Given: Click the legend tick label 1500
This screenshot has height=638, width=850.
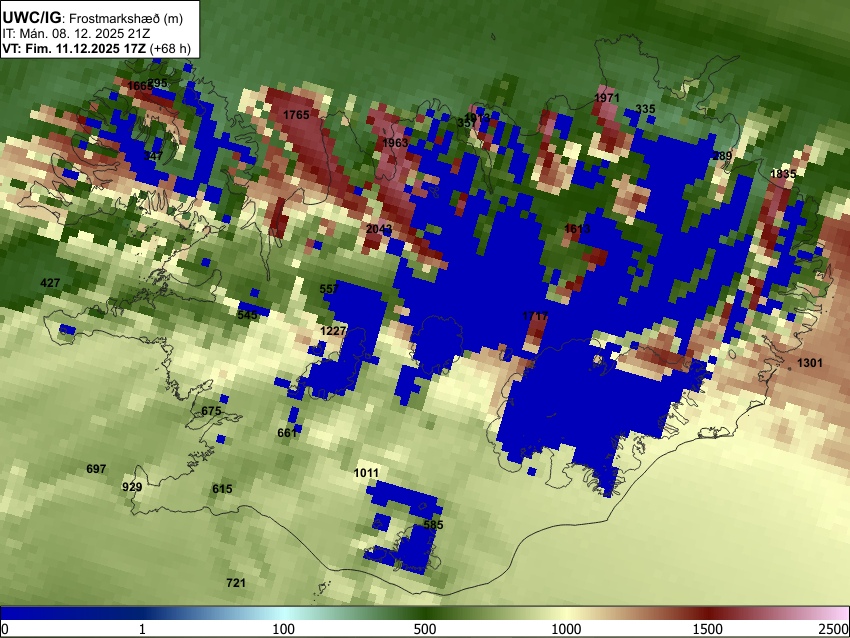Looking at the screenshot, I should coord(708,629).
